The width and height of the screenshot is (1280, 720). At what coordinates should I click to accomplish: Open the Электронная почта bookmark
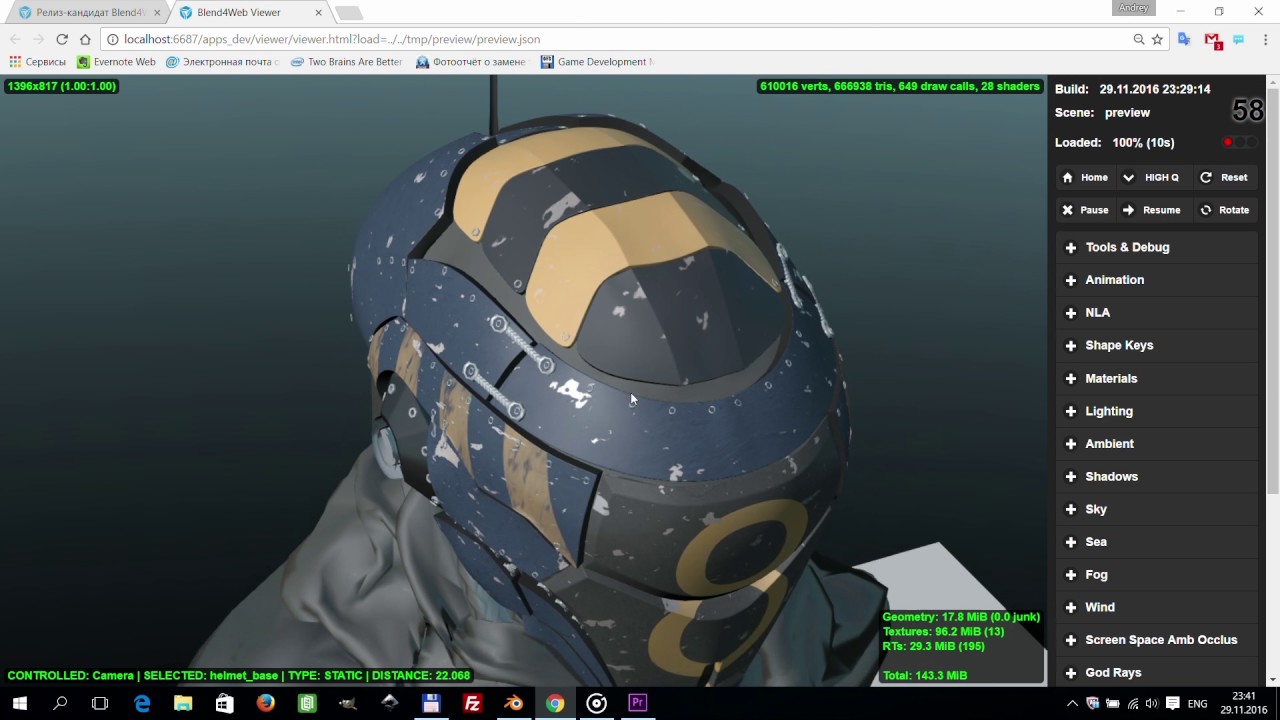(222, 62)
